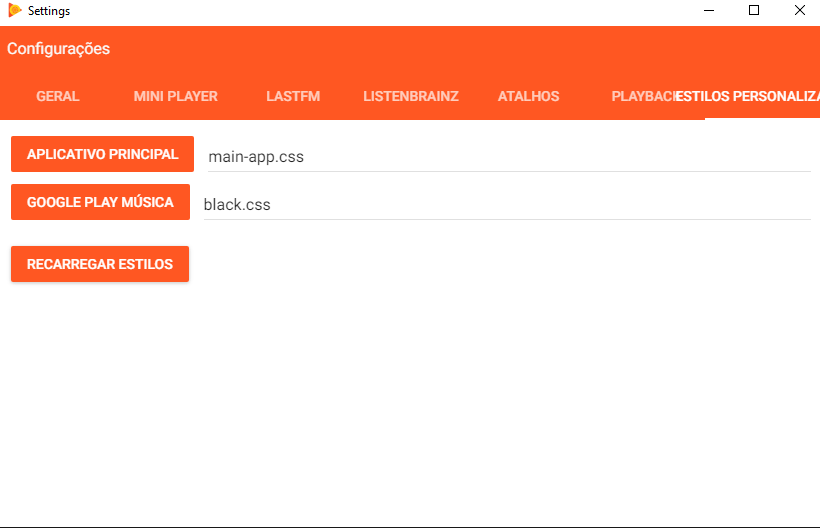Minimize the Settings window
Image resolution: width=820 pixels, height=528 pixels.
pos(709,10)
